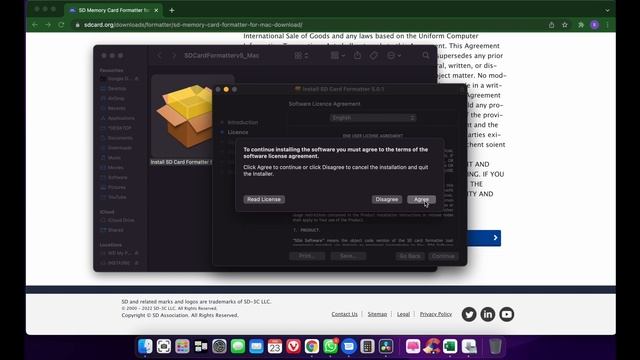The image size is (640, 360).
Task: Click Finder share icon
Action: click(x=358, y=56)
